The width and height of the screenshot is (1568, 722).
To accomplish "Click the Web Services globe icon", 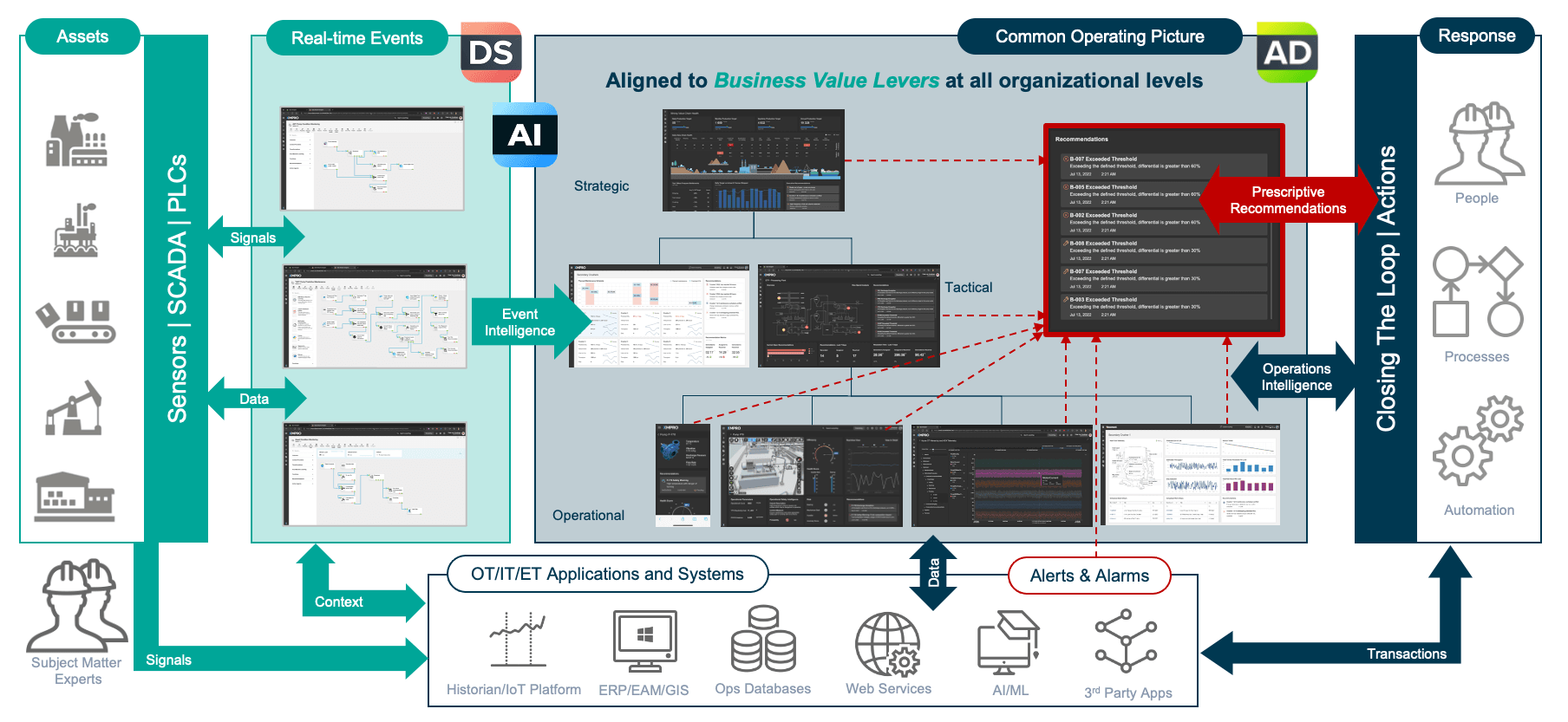I will coord(888,643).
